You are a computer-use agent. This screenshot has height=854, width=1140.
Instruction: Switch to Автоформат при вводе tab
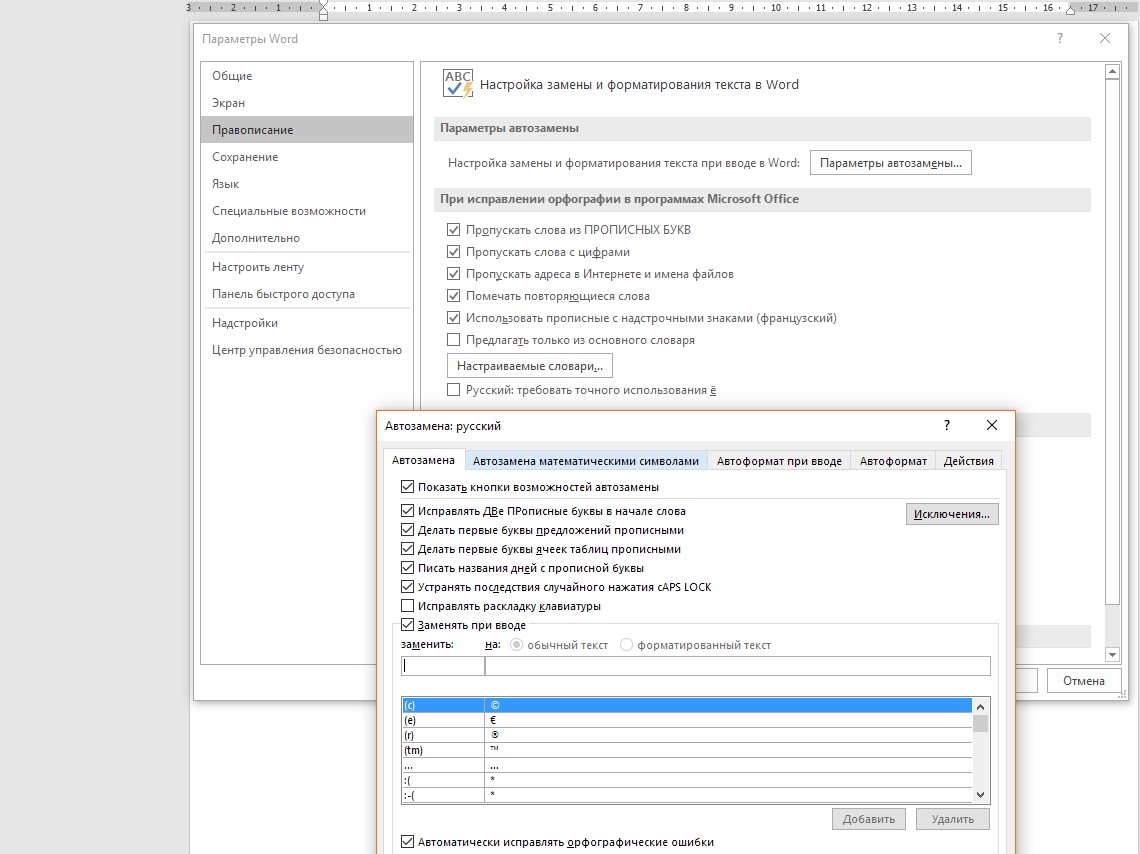[779, 461]
